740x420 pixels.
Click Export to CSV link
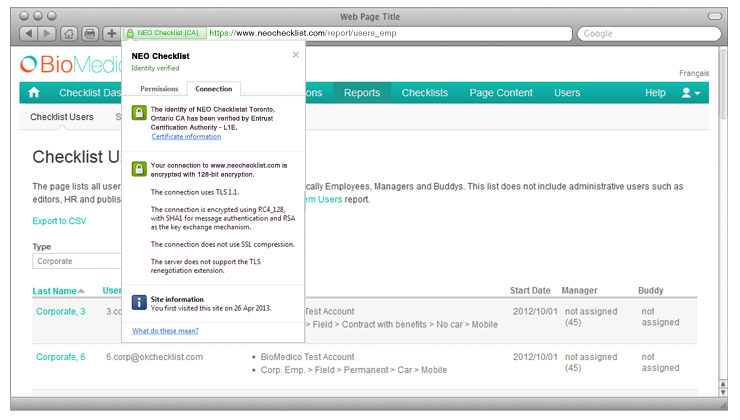coord(59,221)
